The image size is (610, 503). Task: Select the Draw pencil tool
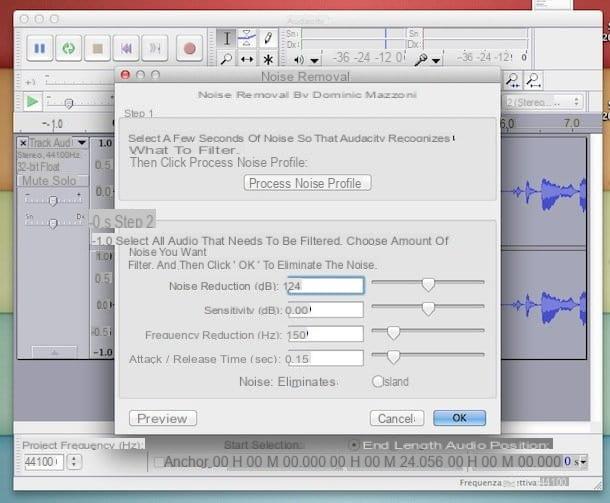pos(268,39)
